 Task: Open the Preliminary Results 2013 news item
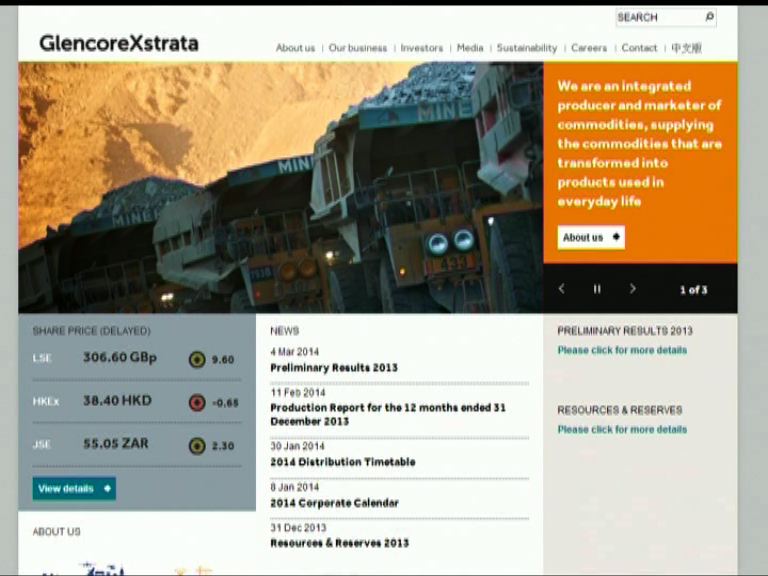click(x=333, y=368)
